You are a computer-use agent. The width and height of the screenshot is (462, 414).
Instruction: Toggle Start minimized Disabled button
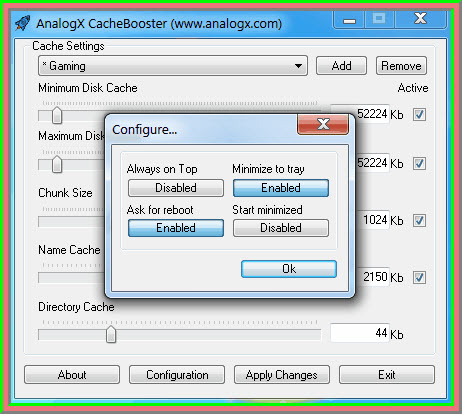pyautogui.click(x=281, y=228)
